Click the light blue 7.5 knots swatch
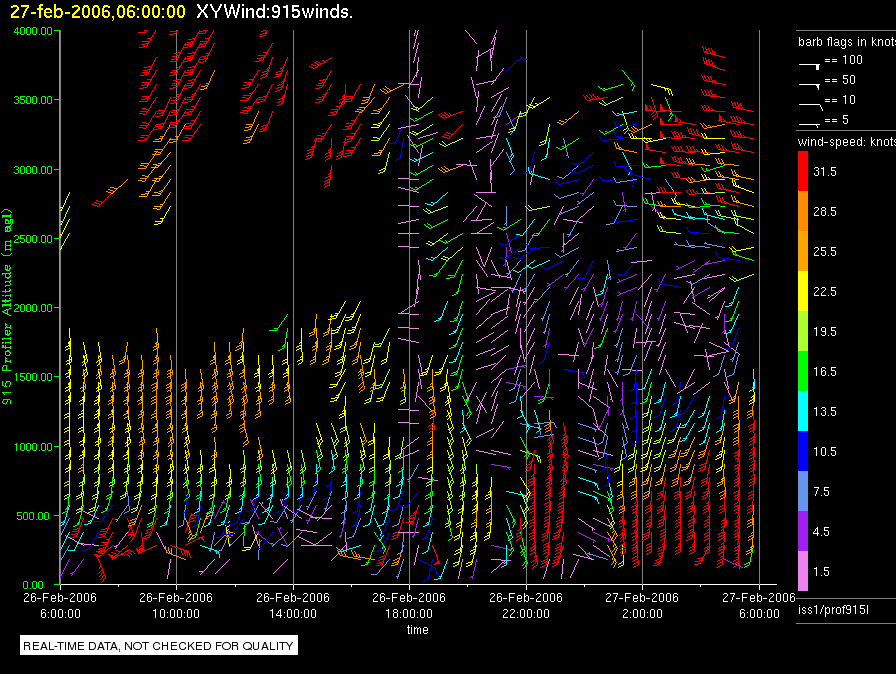The height and width of the screenshot is (674, 896). click(x=803, y=491)
